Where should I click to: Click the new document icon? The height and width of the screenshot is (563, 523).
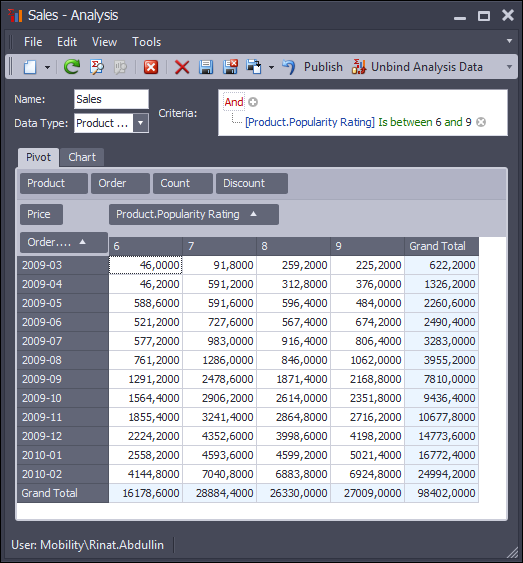pos(30,67)
